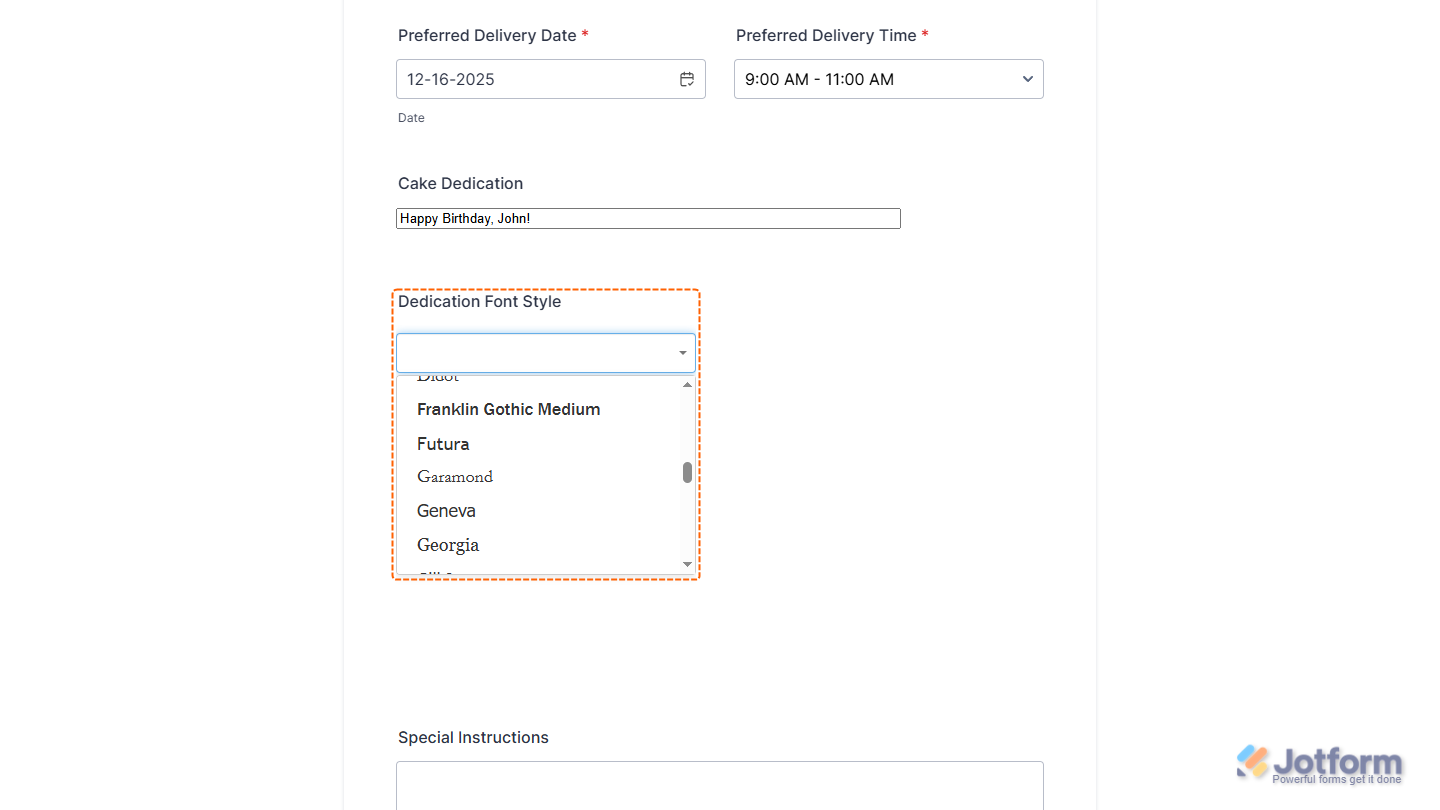1440x810 pixels.
Task: Click the required asterisk beside Preferred Delivery Time
Action: [x=925, y=35]
